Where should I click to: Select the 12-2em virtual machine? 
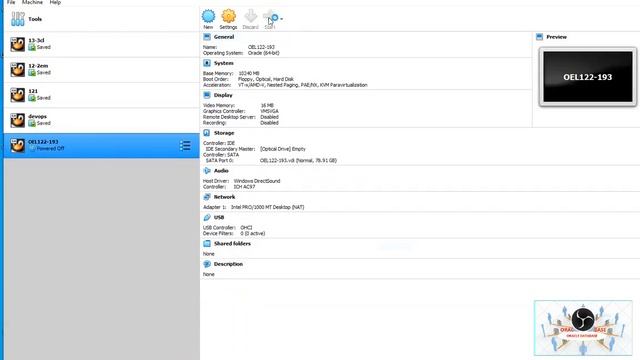(x=102, y=69)
